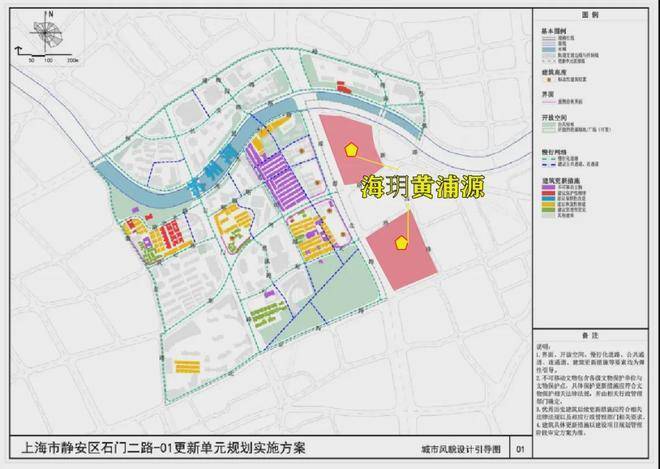This screenshot has width=660, height=469.
Task: Click the lower pink land parcel
Action: [402, 250]
